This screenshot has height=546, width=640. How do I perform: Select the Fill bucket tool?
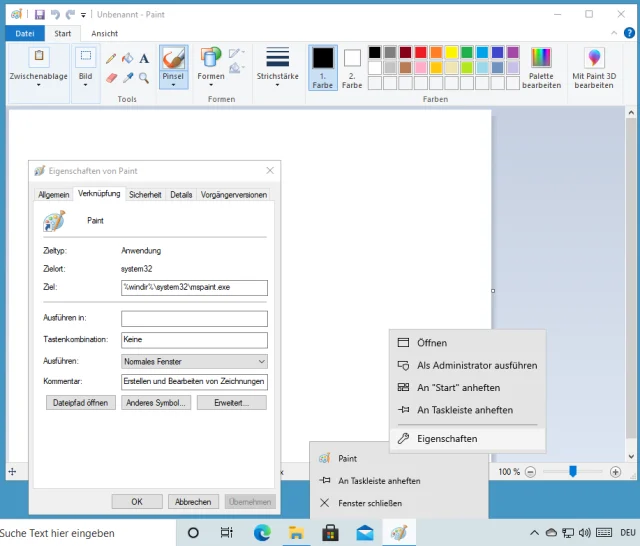(127, 59)
